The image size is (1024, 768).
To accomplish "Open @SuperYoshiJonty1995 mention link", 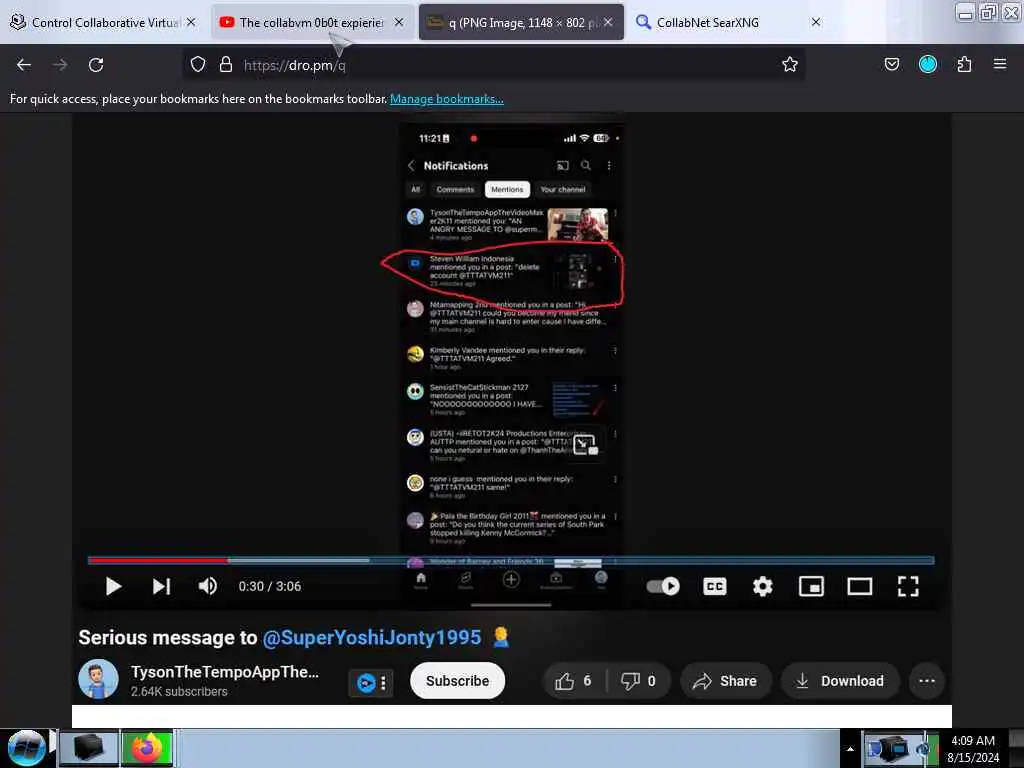I will click(372, 637).
